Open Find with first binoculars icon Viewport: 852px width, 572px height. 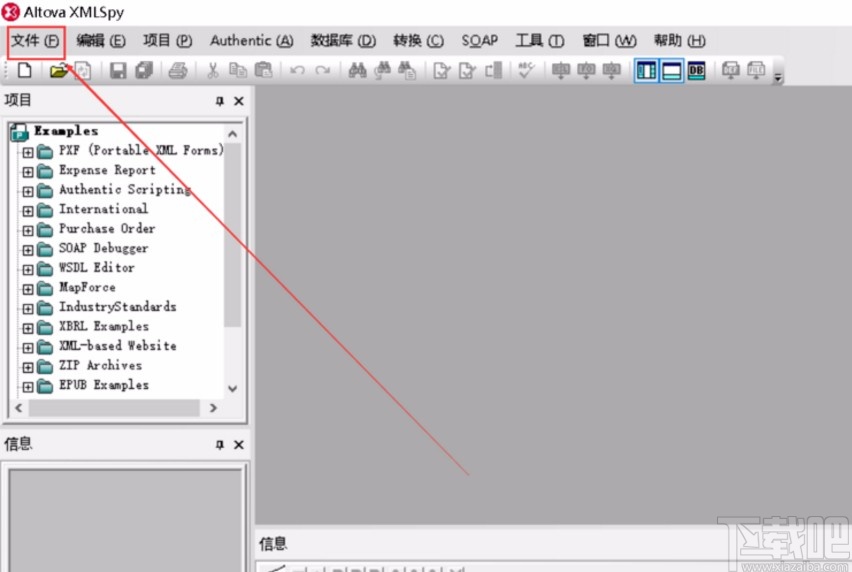(x=357, y=70)
